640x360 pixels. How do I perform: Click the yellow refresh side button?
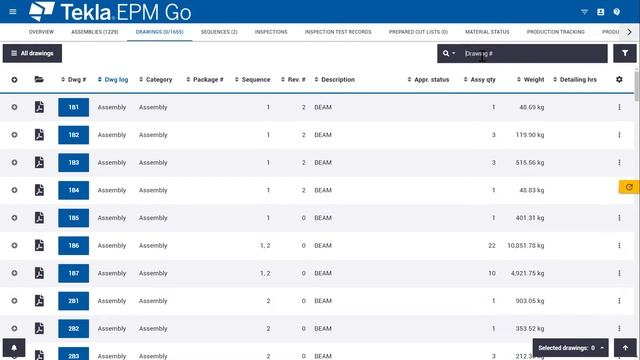point(629,187)
